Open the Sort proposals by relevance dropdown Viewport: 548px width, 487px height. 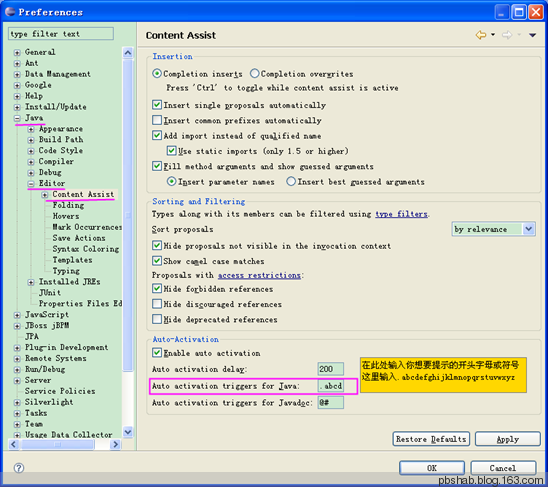point(493,229)
